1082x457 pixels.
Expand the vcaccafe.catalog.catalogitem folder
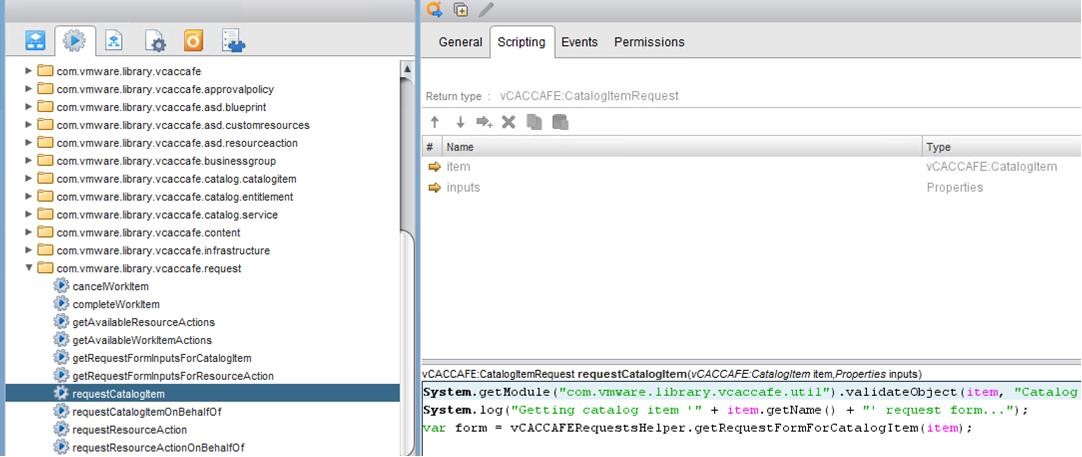pos(28,178)
